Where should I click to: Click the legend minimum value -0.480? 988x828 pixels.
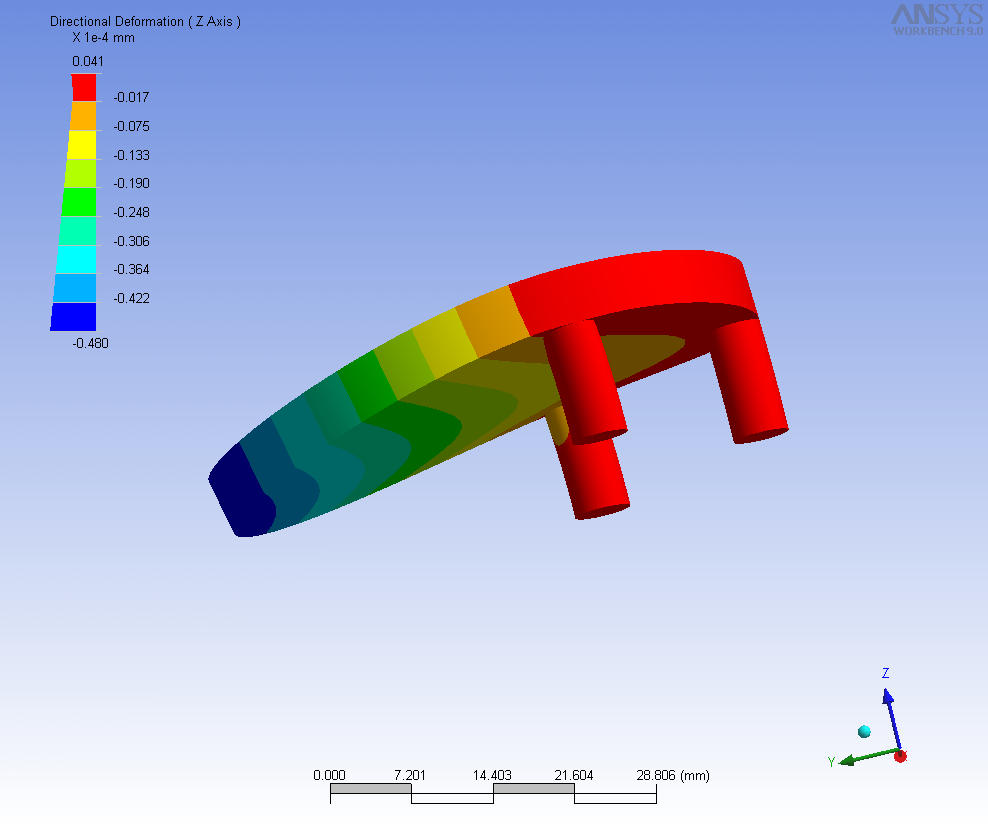(90, 343)
